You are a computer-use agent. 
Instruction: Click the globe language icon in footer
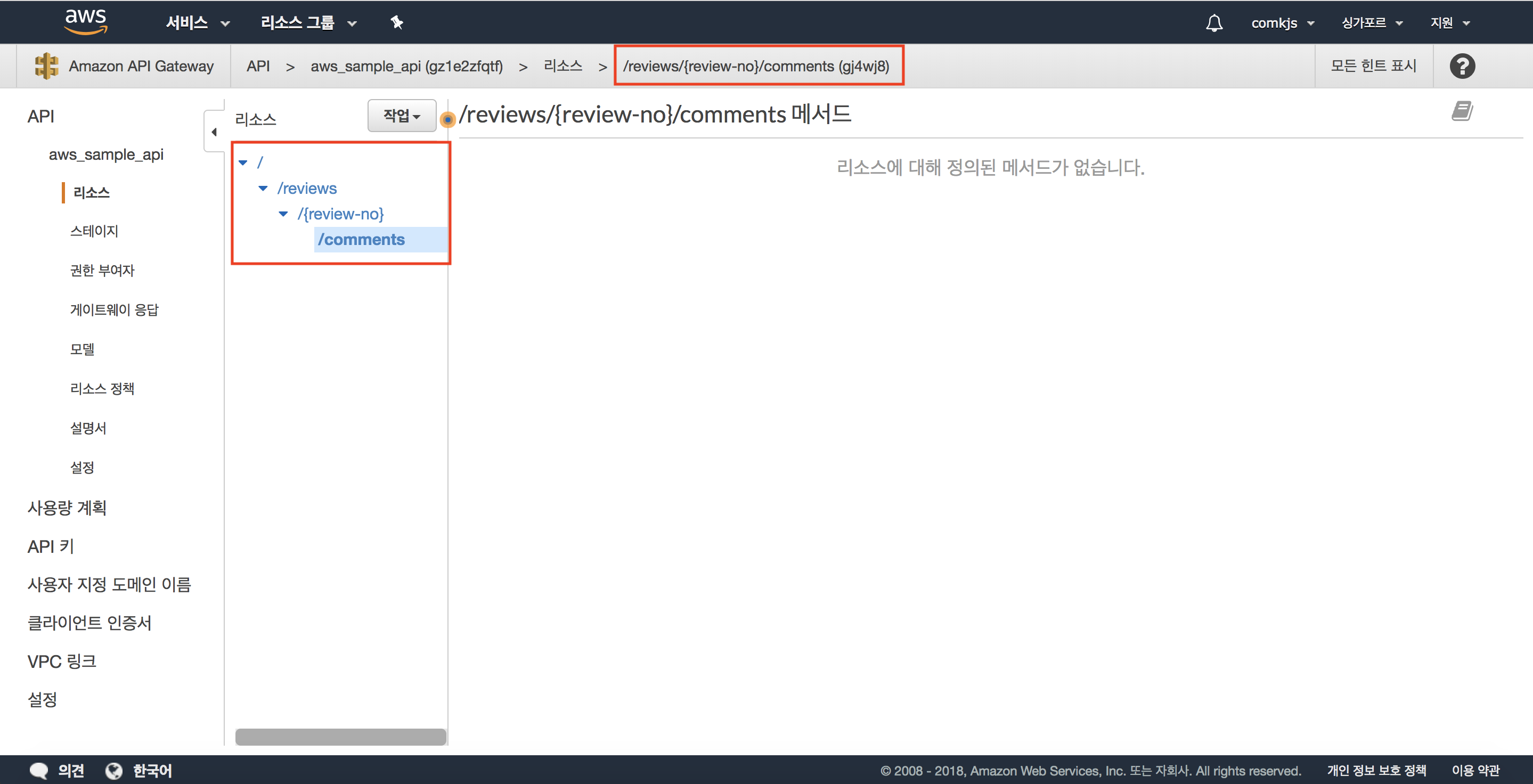point(113,771)
